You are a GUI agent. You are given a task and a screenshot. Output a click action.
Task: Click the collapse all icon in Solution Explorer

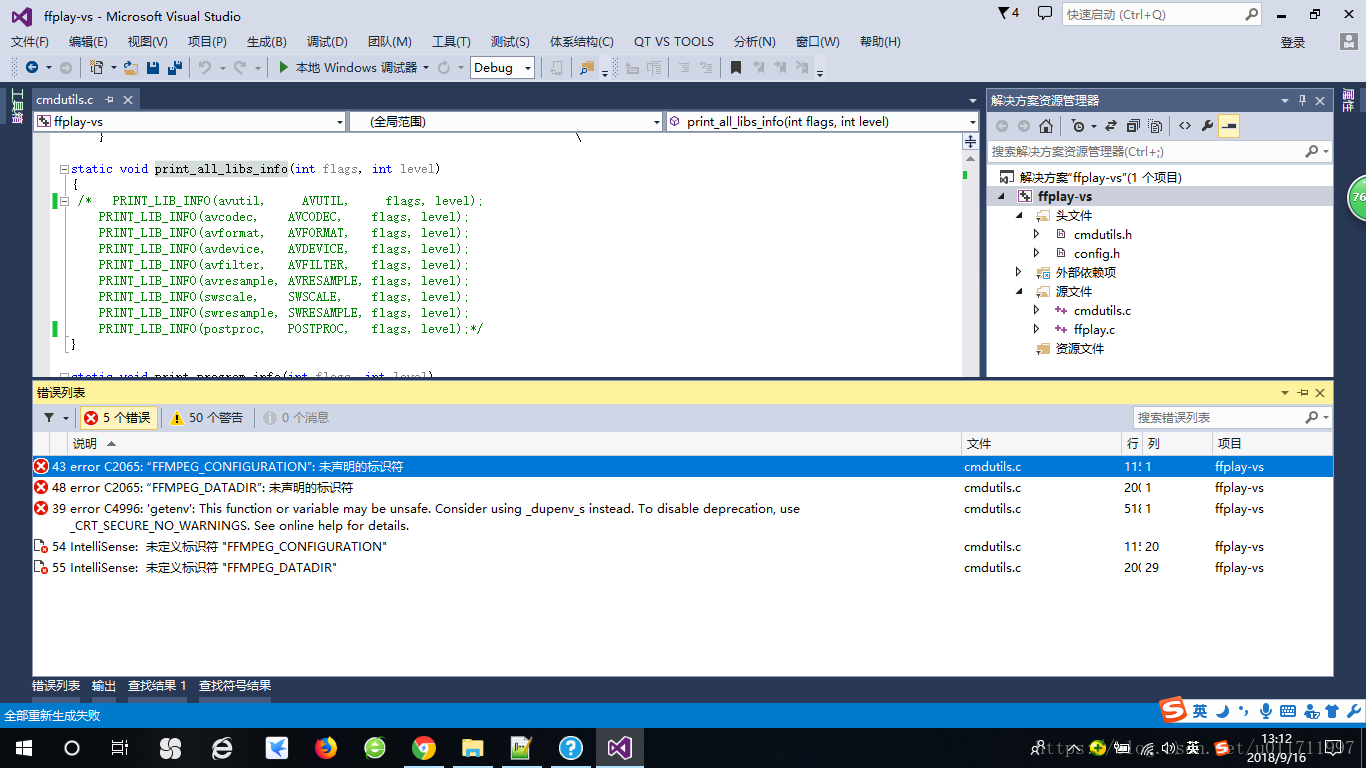(1133, 126)
